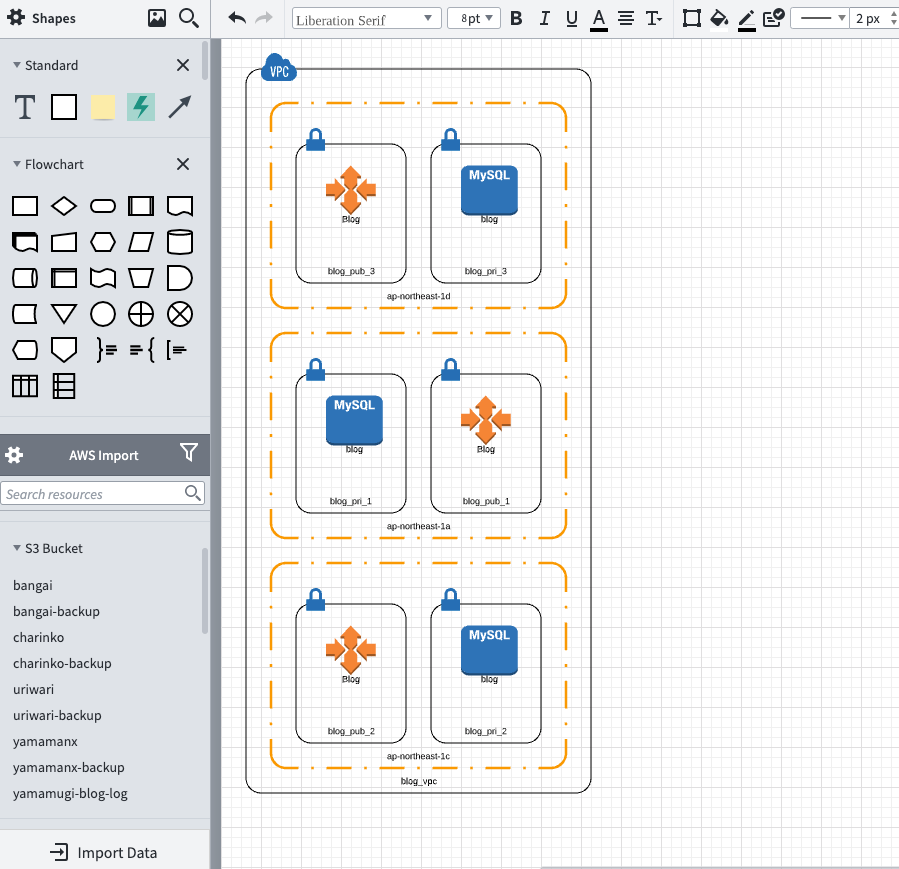Select the yamamugi-blog-log bucket

tap(70, 793)
